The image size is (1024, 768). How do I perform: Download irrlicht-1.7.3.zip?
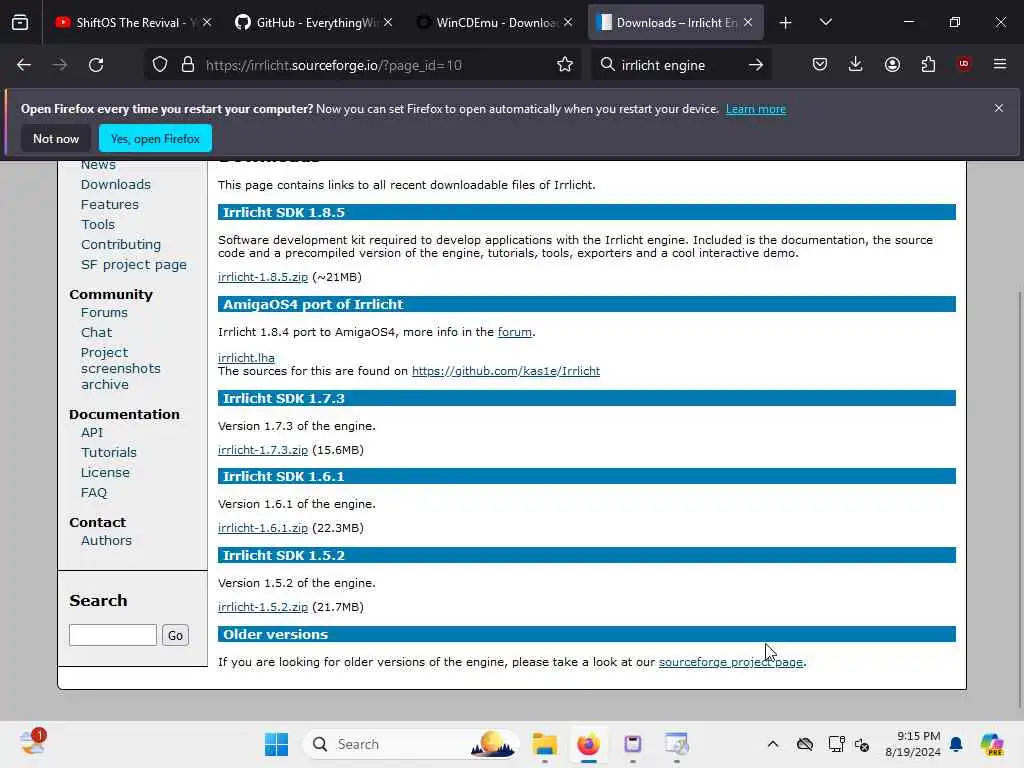click(x=263, y=450)
